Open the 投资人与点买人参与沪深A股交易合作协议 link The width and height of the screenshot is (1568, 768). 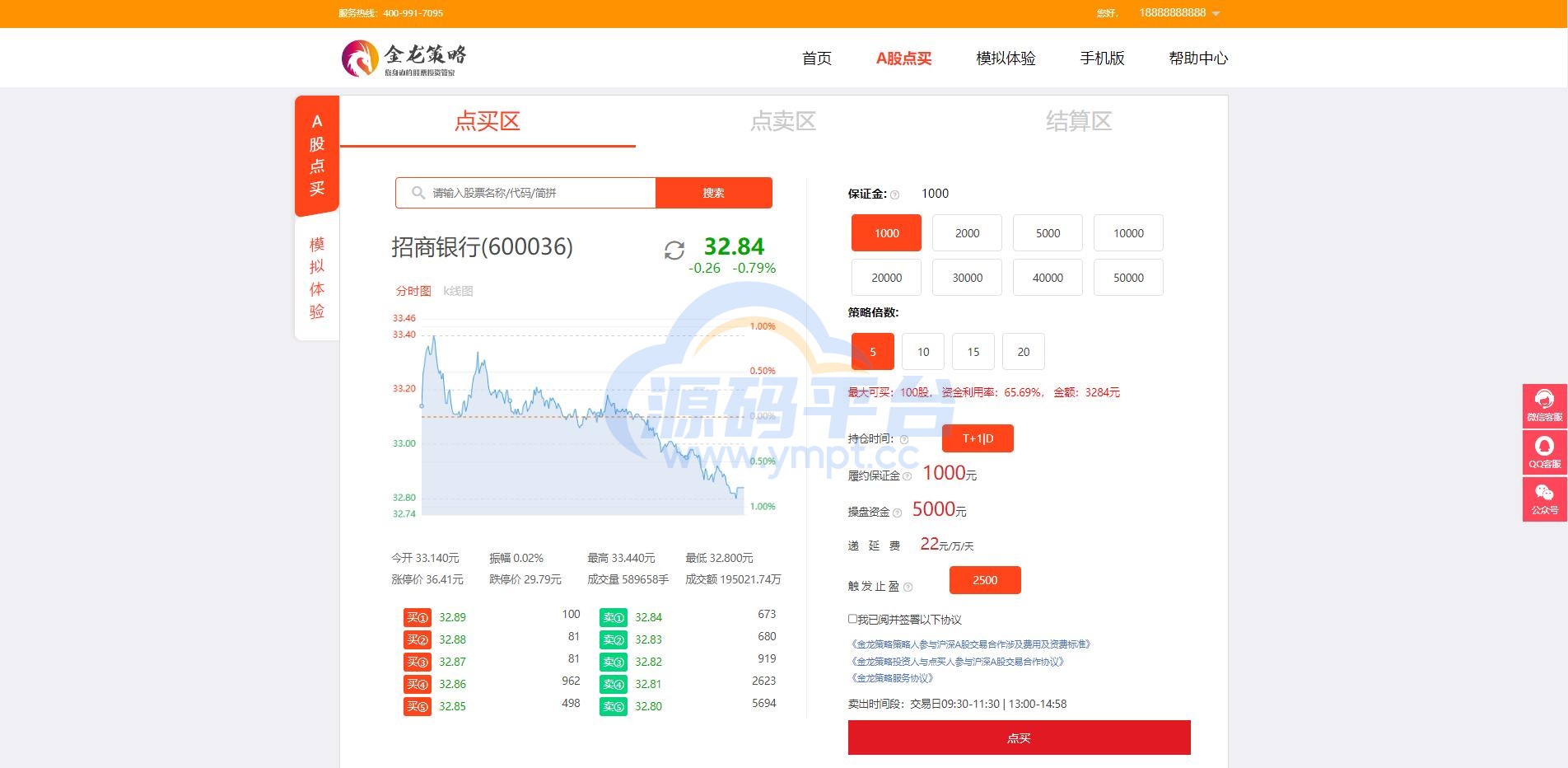tap(958, 662)
